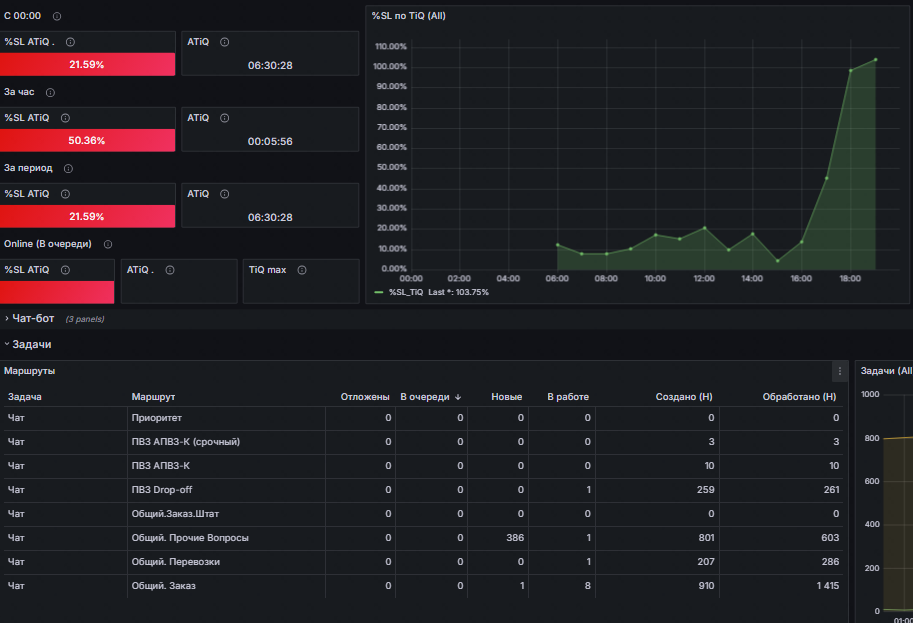Image resolution: width=913 pixels, height=623 pixels.
Task: Open the Маршруты panel three-dot menu
Action: [x=840, y=371]
